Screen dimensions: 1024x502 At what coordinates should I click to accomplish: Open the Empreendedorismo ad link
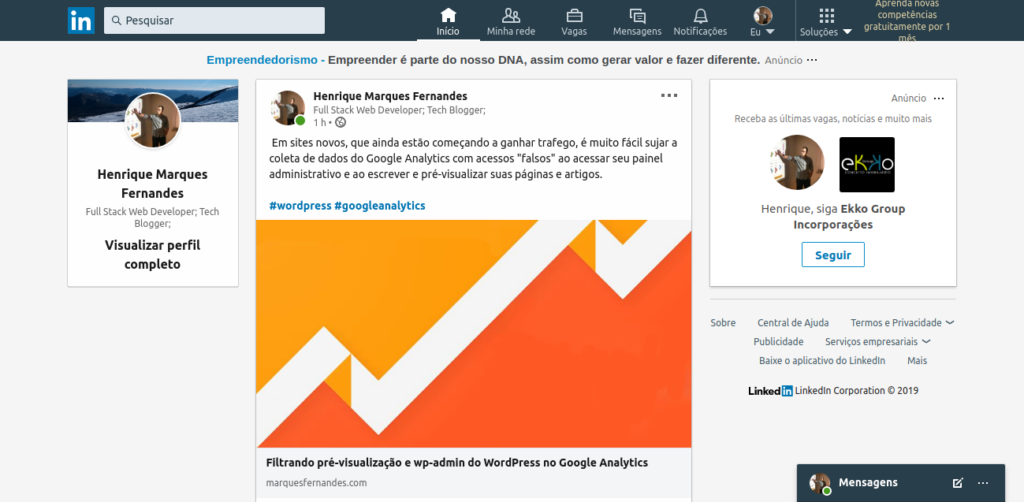point(483,60)
